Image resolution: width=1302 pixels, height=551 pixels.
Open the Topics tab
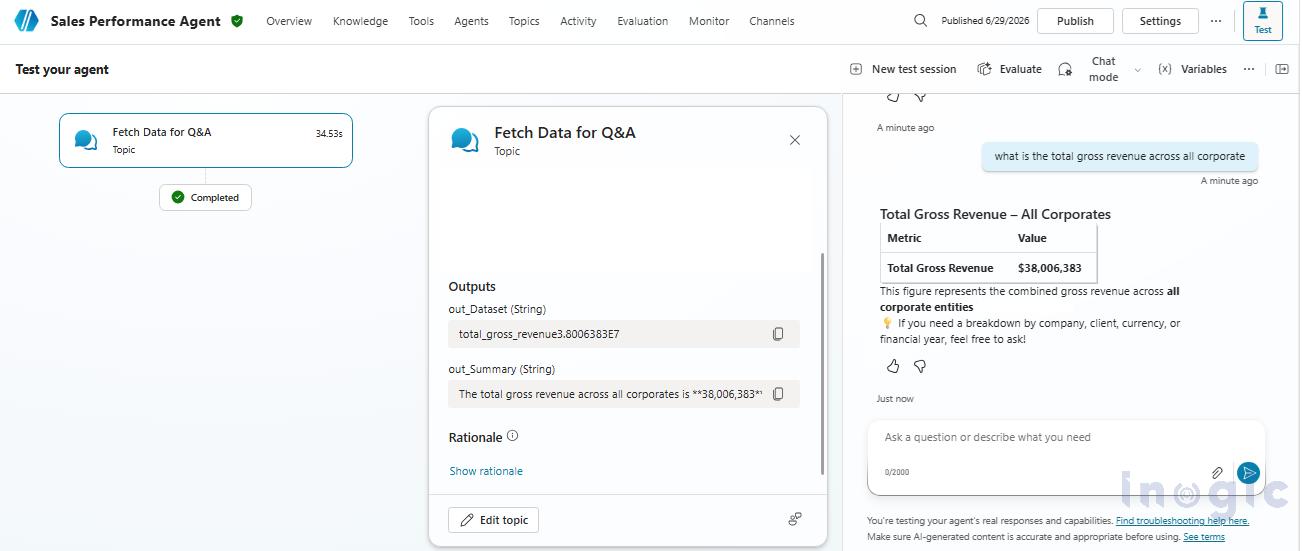coord(524,21)
